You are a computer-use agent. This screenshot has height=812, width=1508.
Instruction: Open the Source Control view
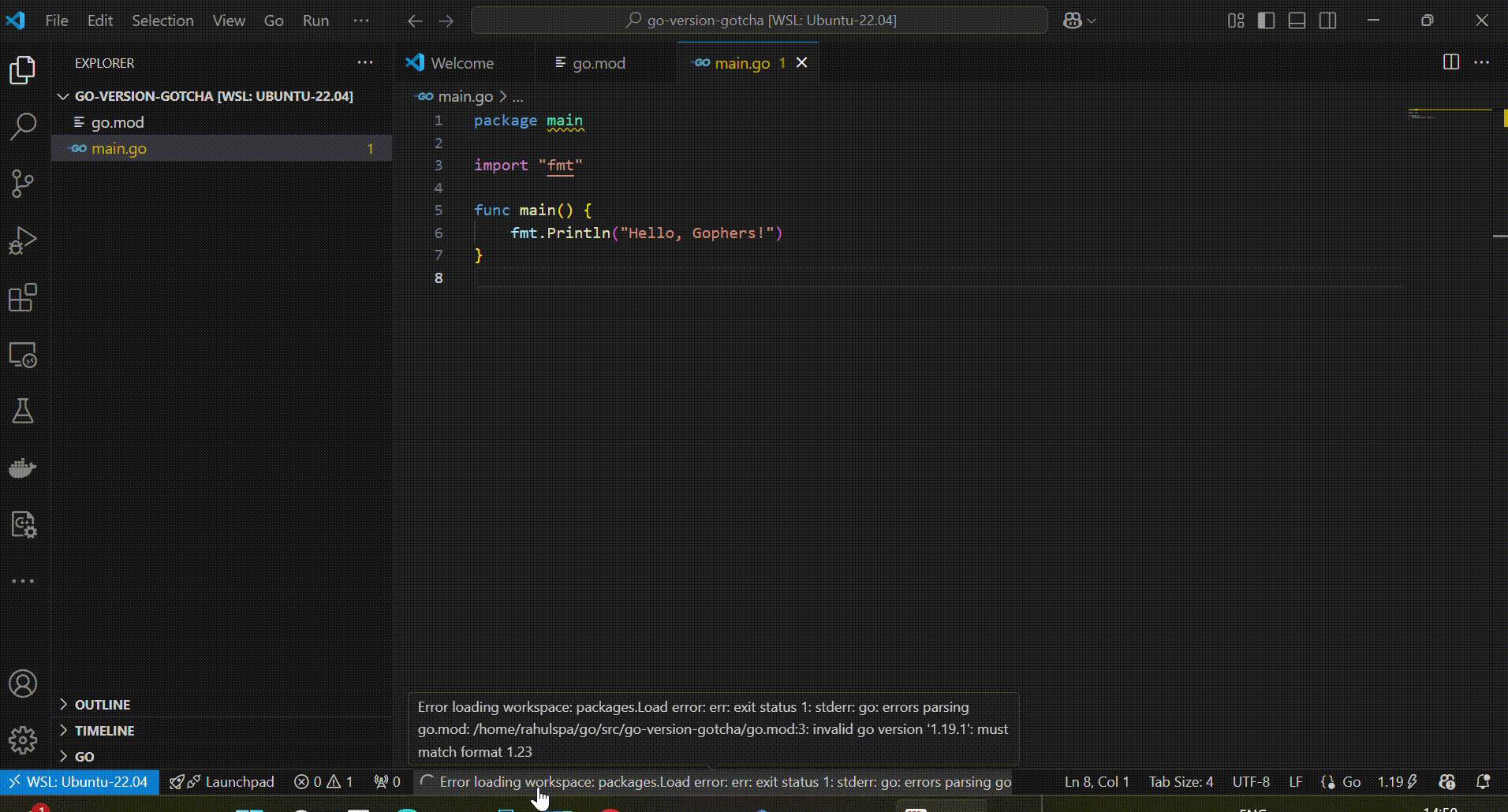pos(23,184)
